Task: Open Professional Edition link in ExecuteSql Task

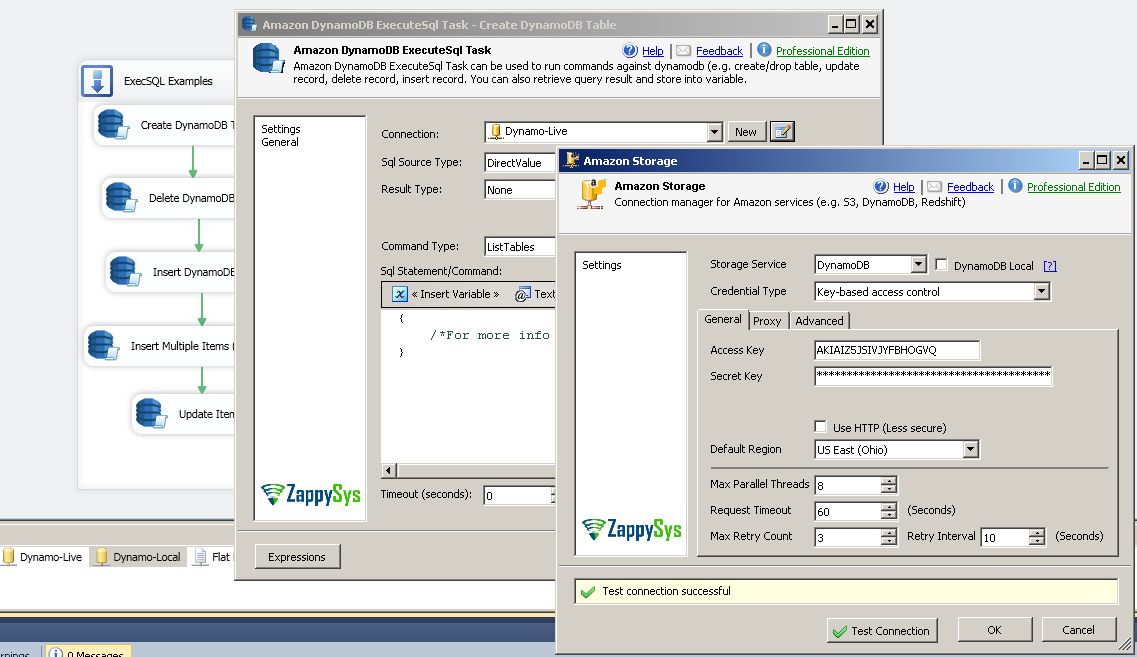Action: point(822,51)
